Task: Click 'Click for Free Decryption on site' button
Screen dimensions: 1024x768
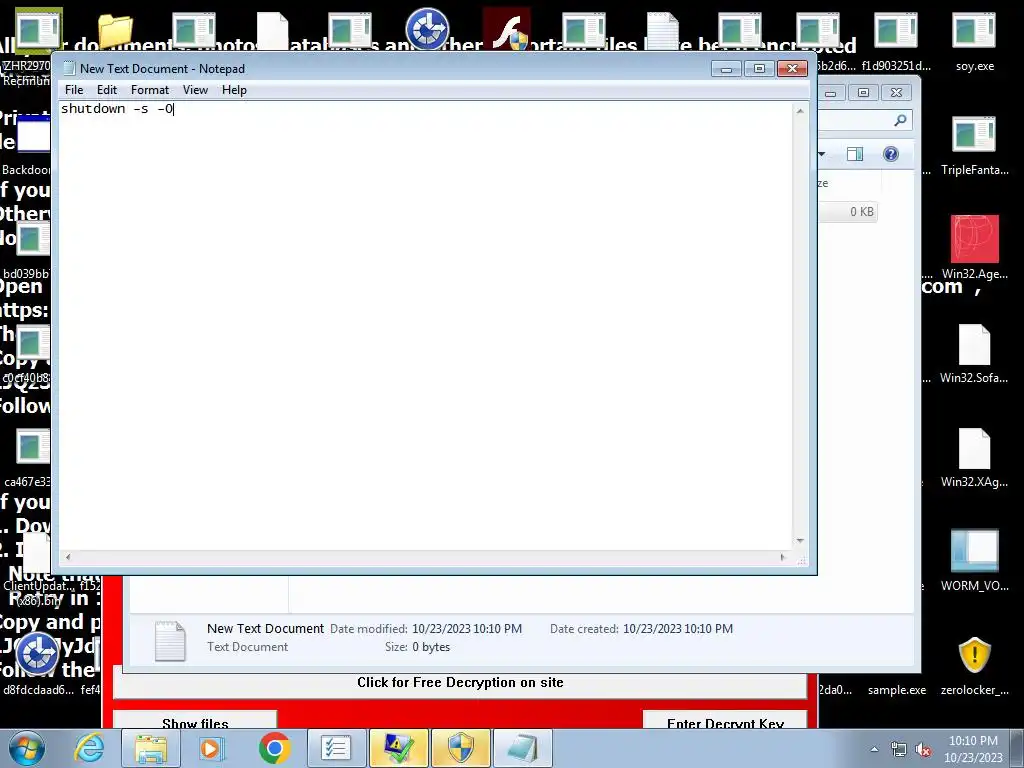Action: 460,682
